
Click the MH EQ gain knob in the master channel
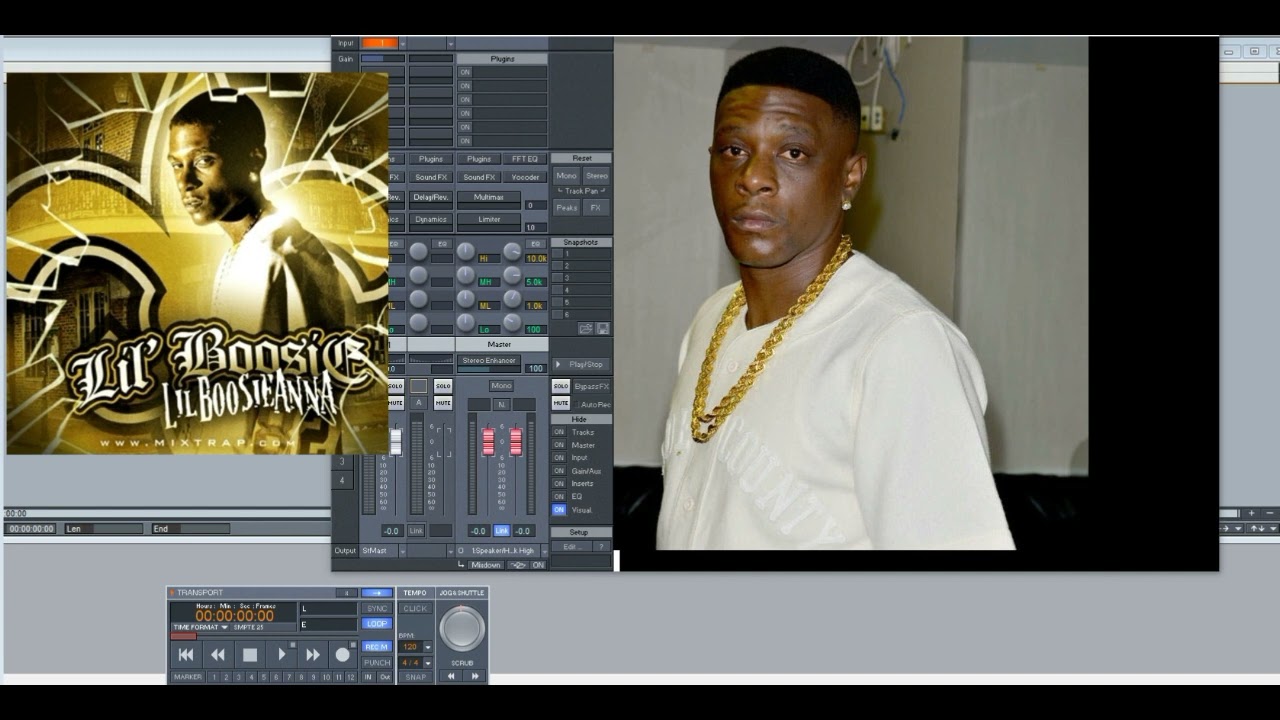click(465, 275)
